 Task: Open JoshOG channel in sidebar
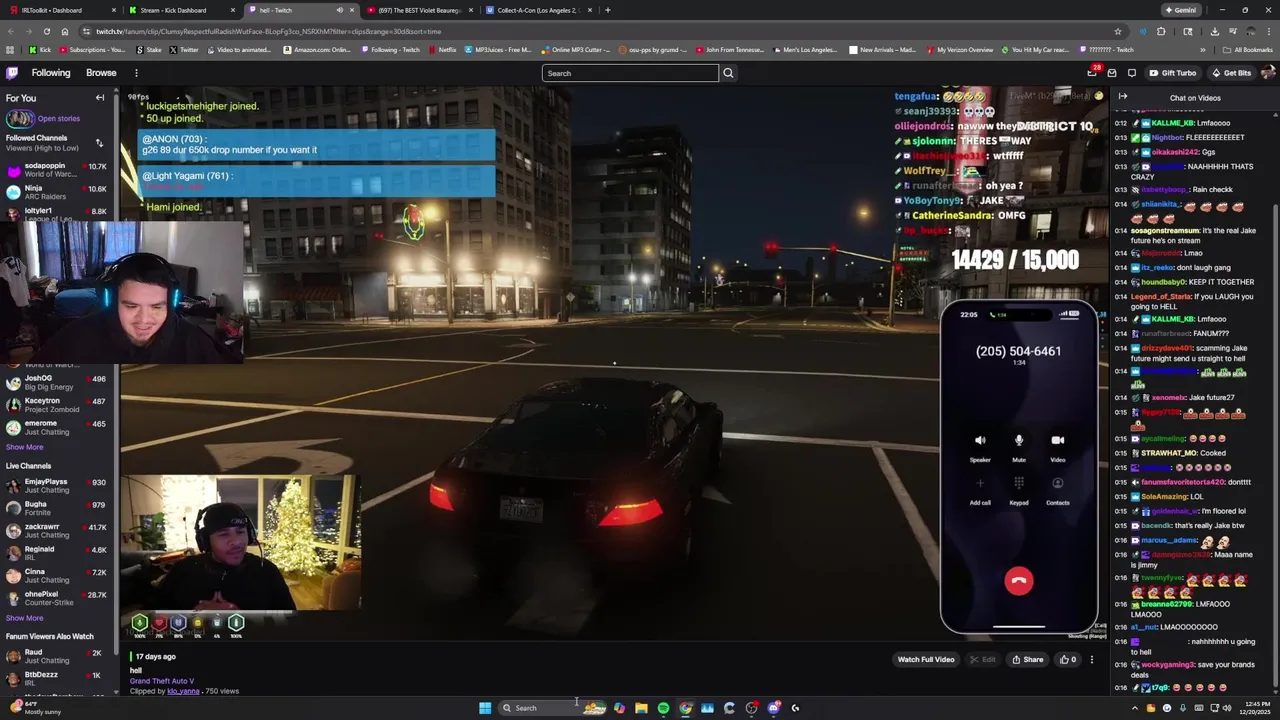[x=57, y=382]
